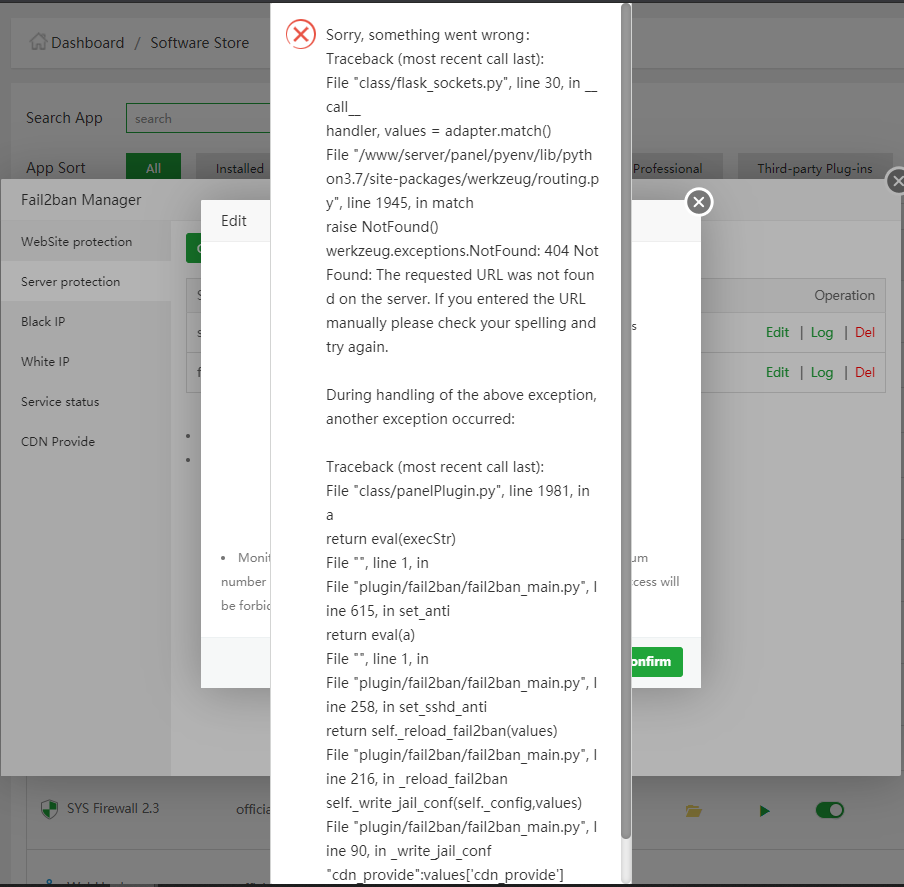Open the Black IP section
This screenshot has width=904, height=887.
85,322
